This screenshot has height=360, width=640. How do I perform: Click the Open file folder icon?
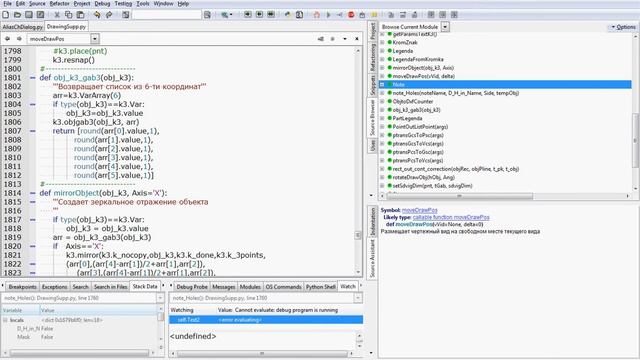point(17,15)
